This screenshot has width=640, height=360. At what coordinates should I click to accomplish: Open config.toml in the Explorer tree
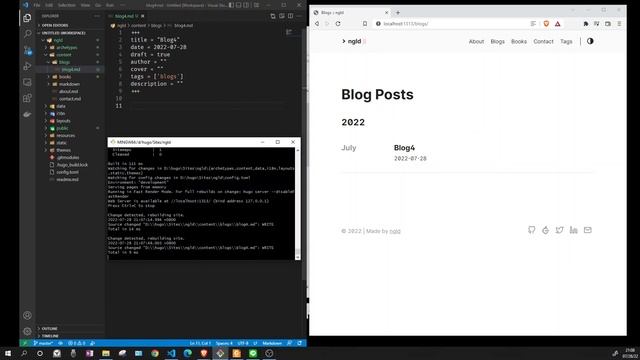pyautogui.click(x=67, y=172)
